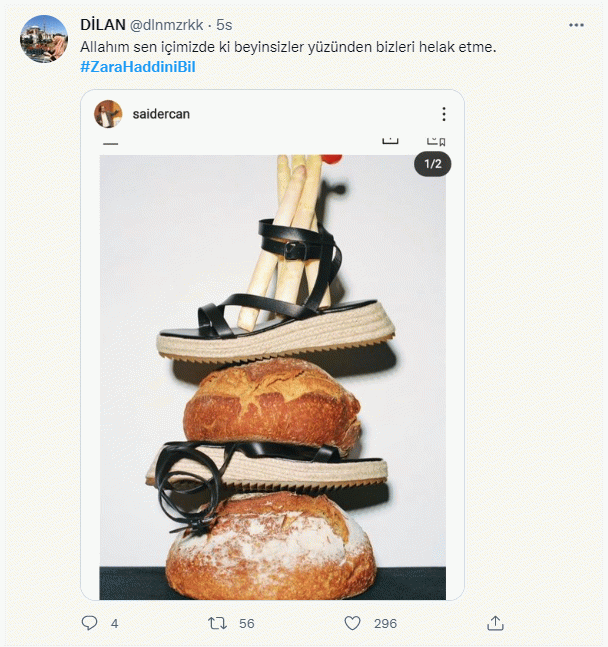Open the @dlnmzrkk handle
608x647 pixels.
pos(166,25)
